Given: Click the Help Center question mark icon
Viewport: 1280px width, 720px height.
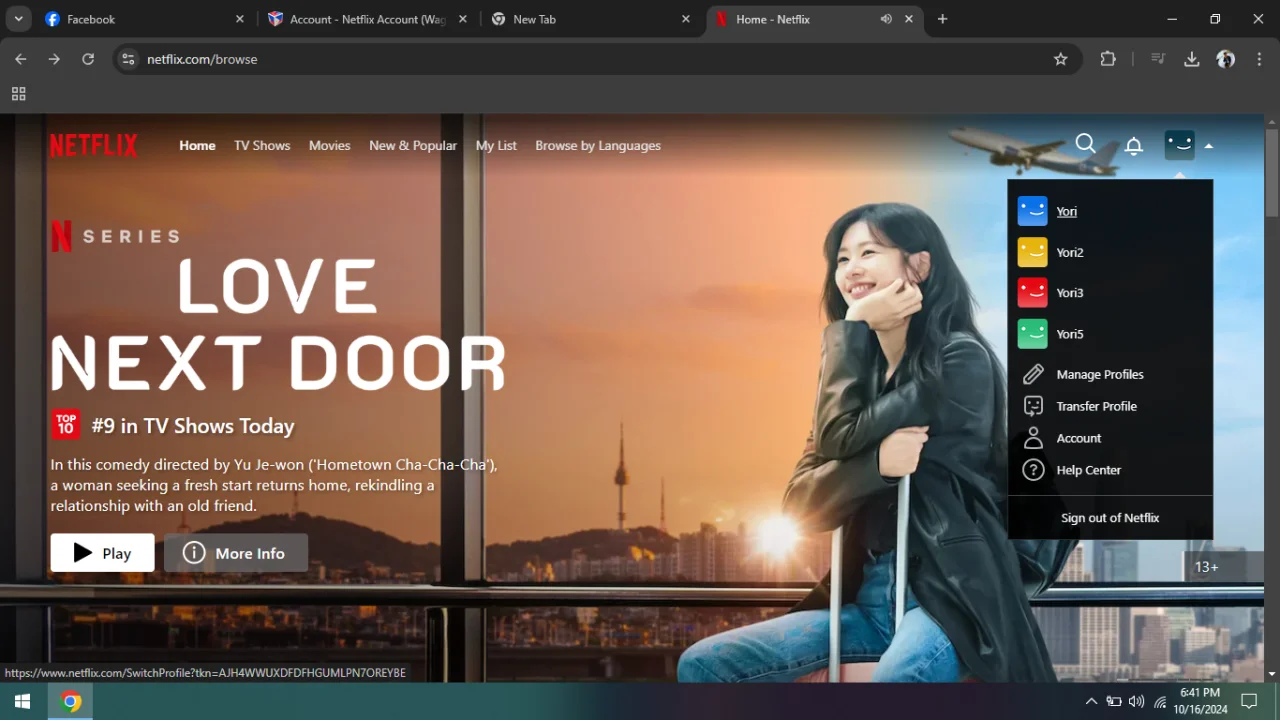Looking at the screenshot, I should pos(1033,470).
